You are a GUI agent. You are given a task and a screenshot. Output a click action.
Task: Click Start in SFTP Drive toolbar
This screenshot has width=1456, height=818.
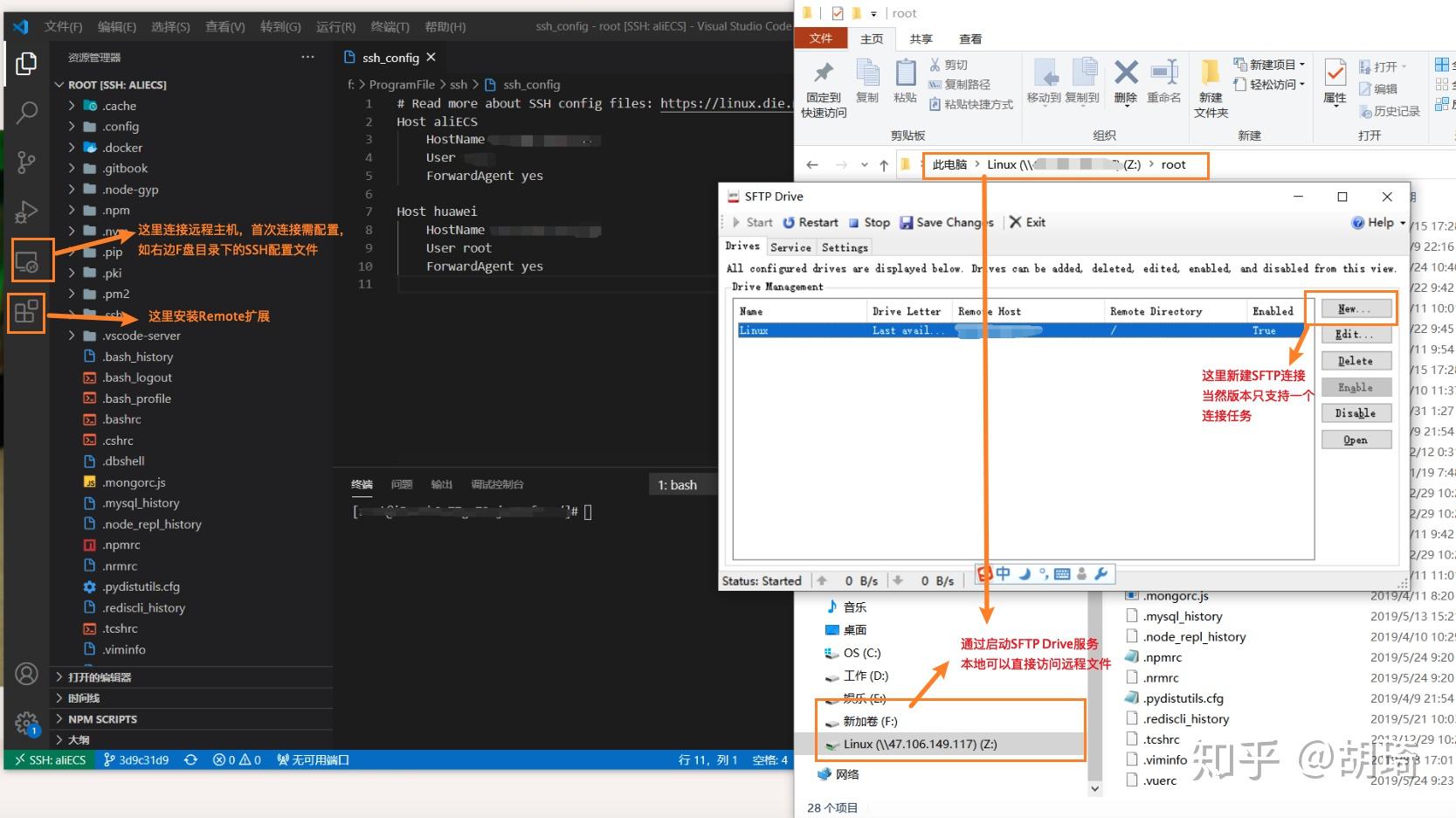(752, 222)
